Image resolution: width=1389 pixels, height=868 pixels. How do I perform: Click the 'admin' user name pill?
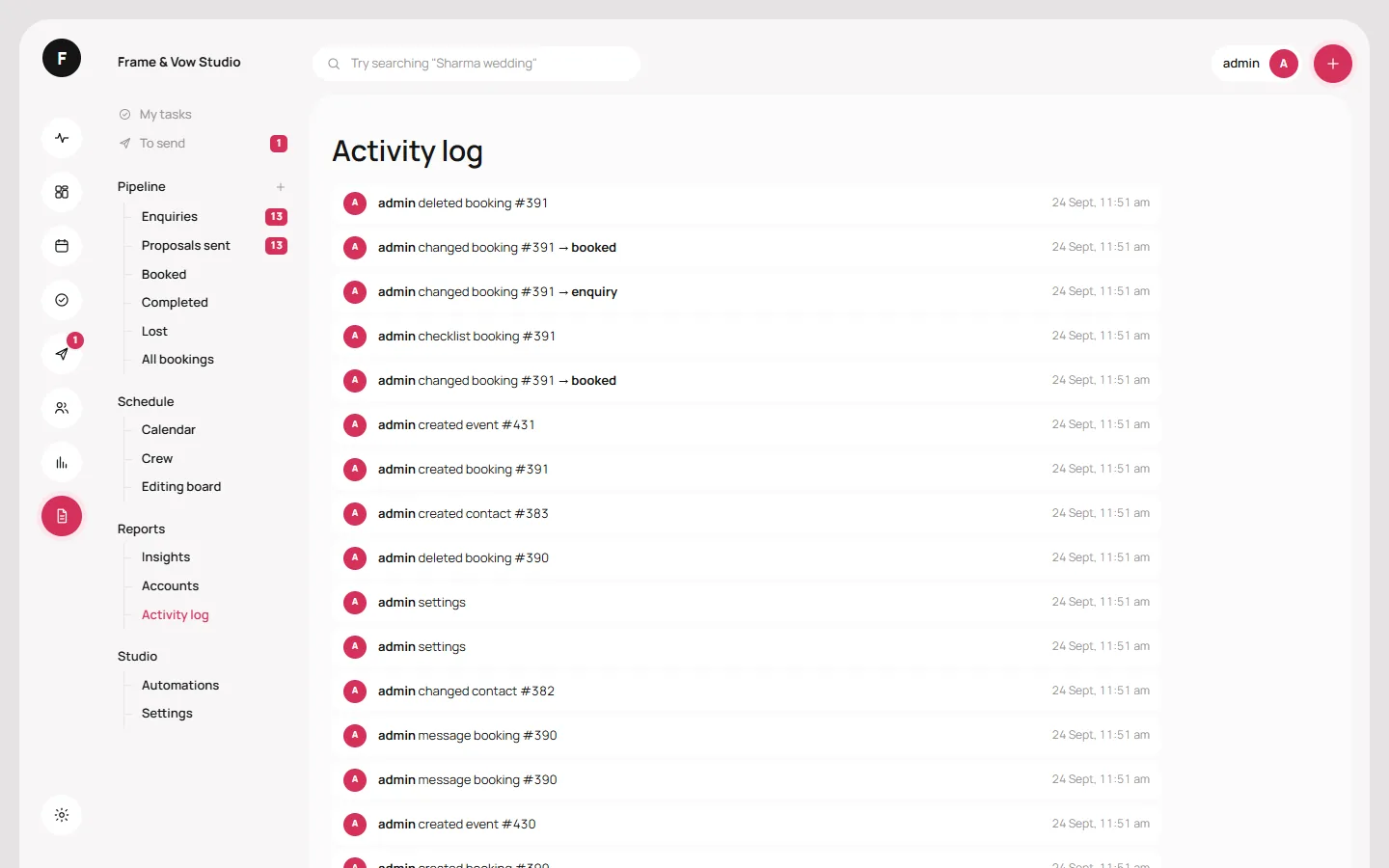click(x=1256, y=64)
